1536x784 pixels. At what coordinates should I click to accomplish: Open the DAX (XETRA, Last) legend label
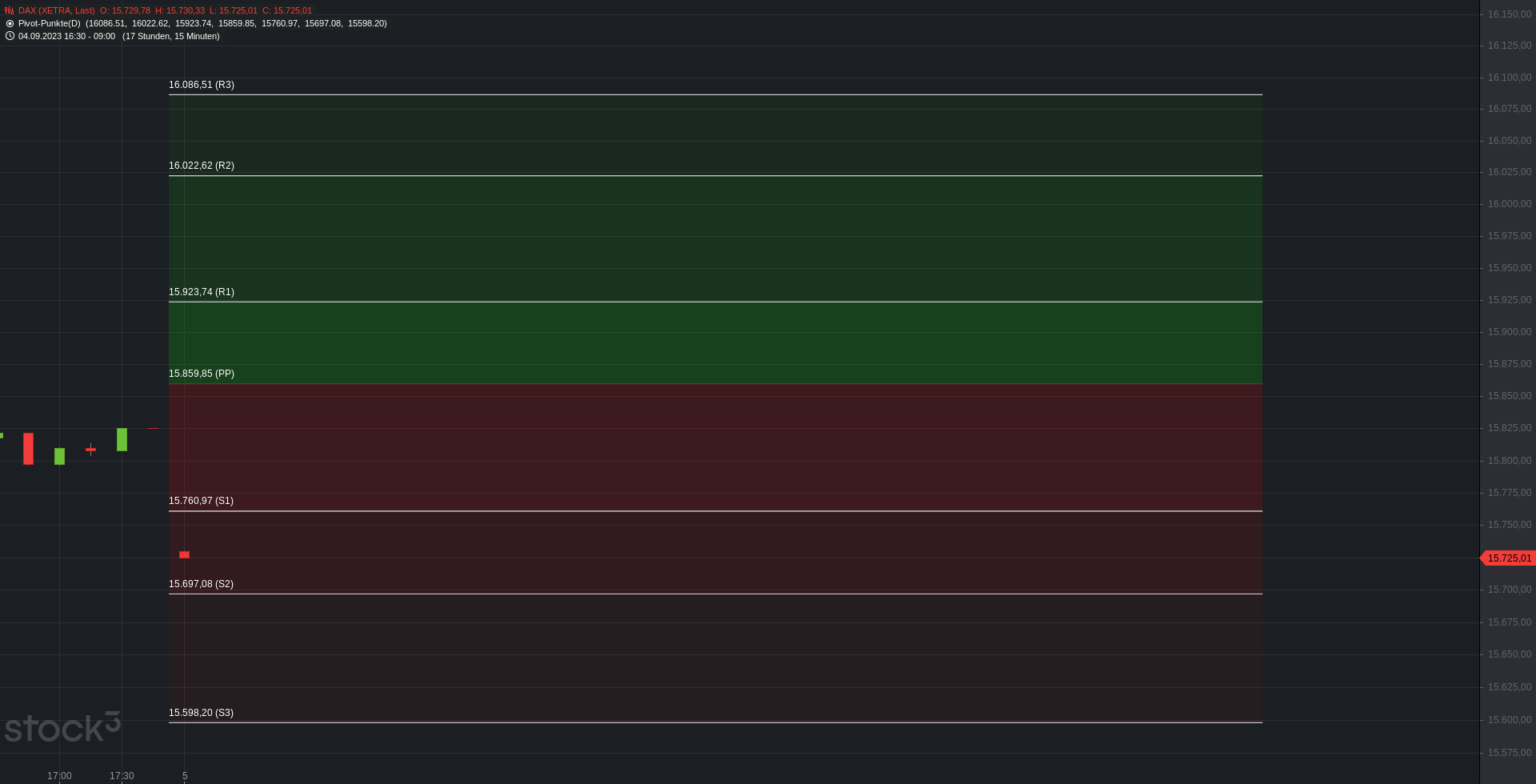click(x=56, y=11)
